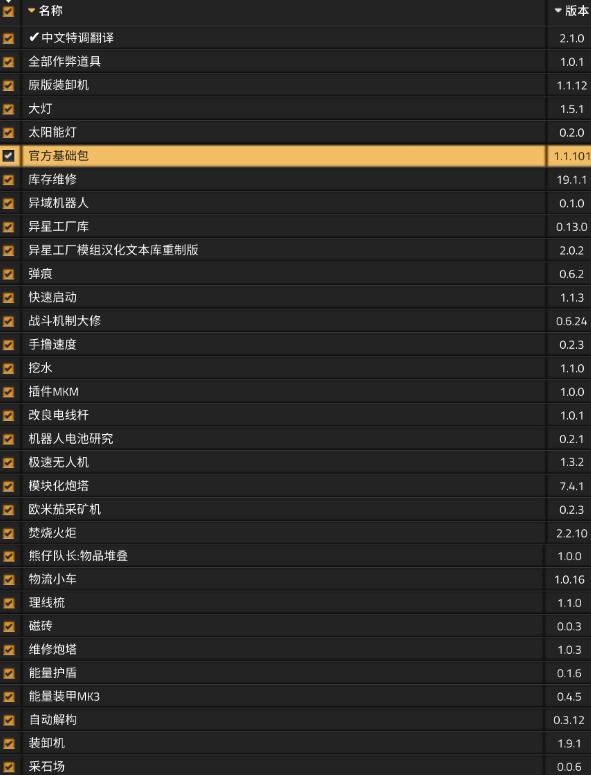The height and width of the screenshot is (775, 591).
Task: Disable the 原版装卸机 mod checkbox
Action: [x=8, y=86]
